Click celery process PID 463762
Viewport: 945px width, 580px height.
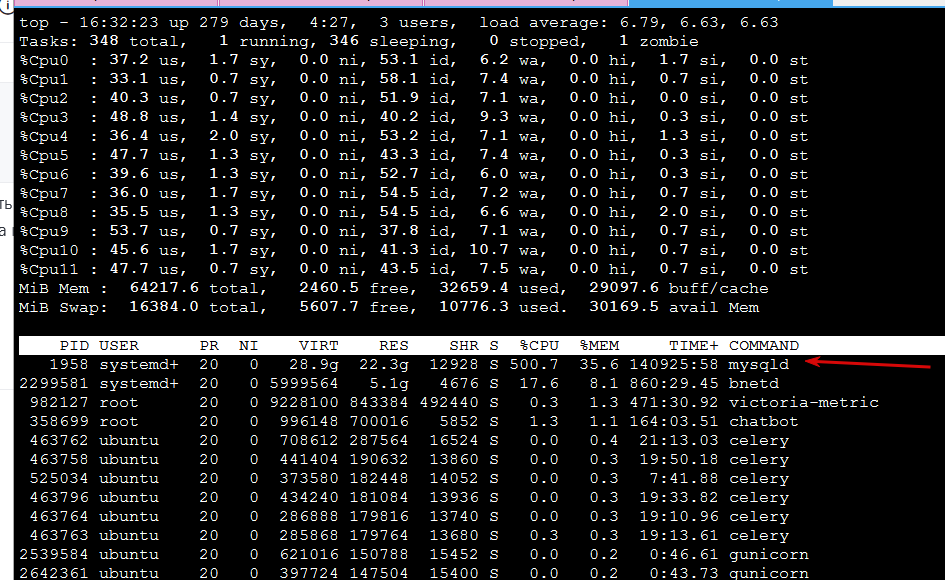[x=59, y=440]
